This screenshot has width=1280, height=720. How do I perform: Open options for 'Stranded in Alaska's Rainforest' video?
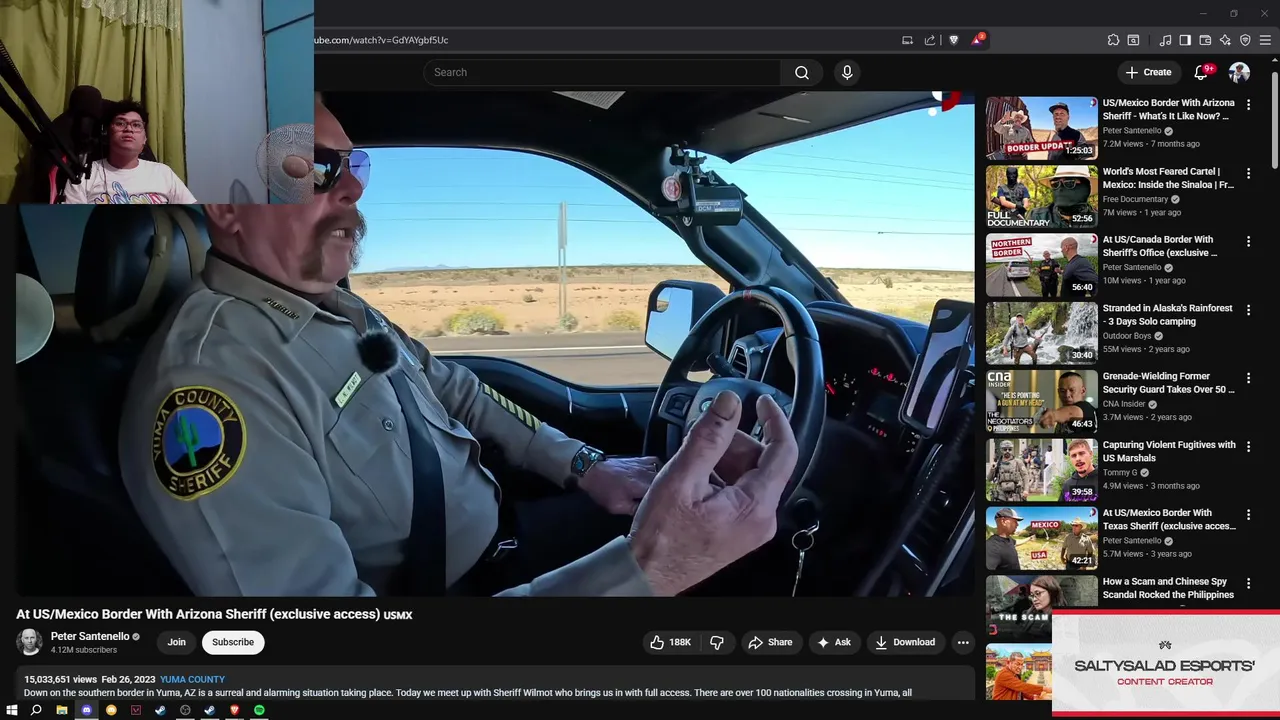click(1248, 310)
